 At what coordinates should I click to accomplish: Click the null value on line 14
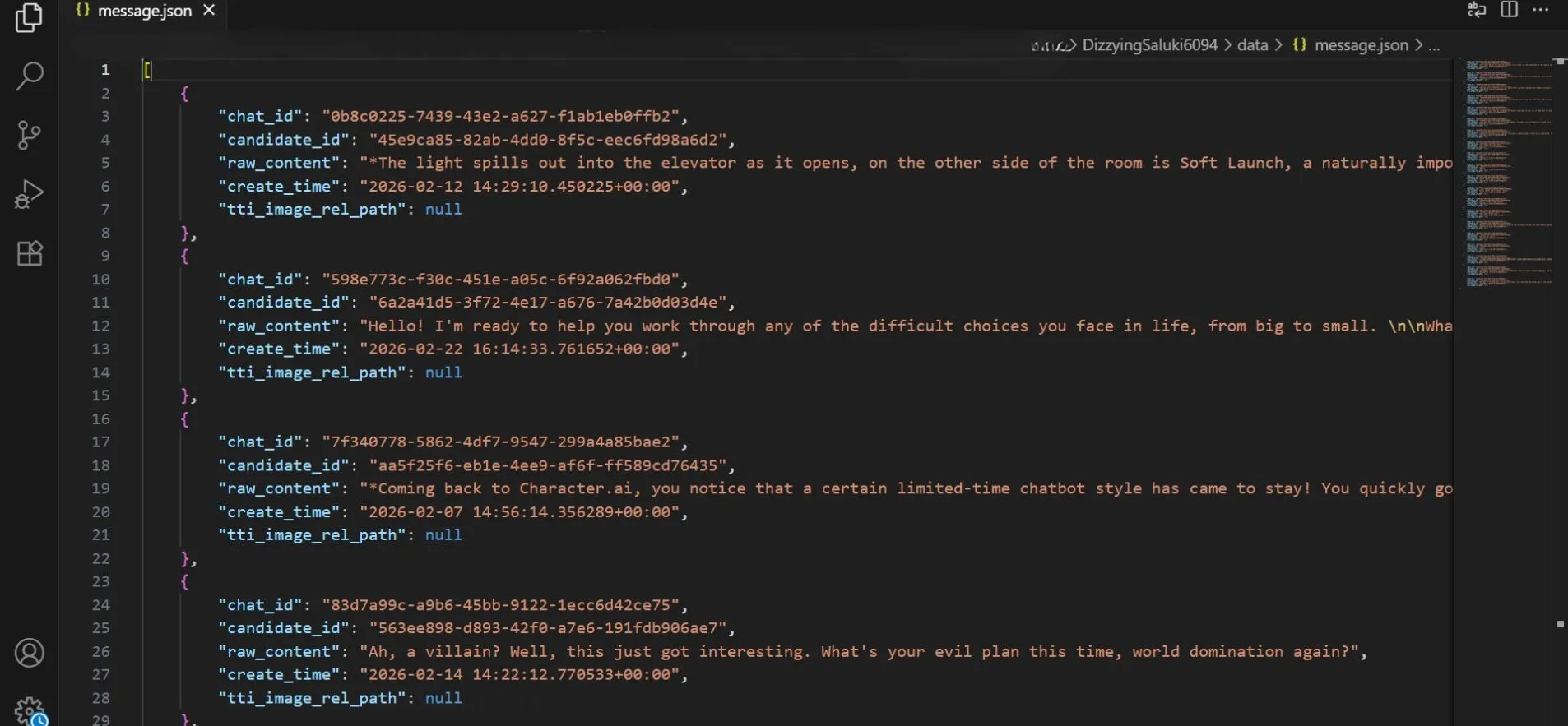[x=443, y=372]
